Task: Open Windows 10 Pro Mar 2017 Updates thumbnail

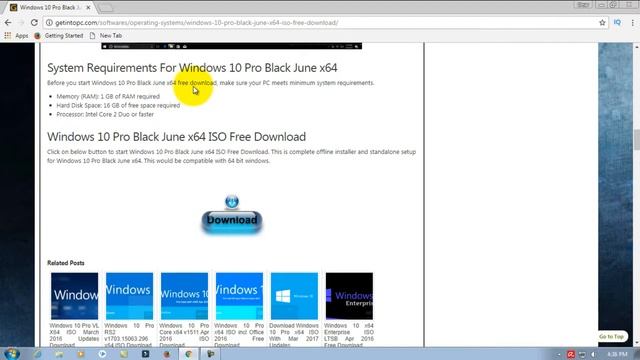Action: click(x=294, y=296)
